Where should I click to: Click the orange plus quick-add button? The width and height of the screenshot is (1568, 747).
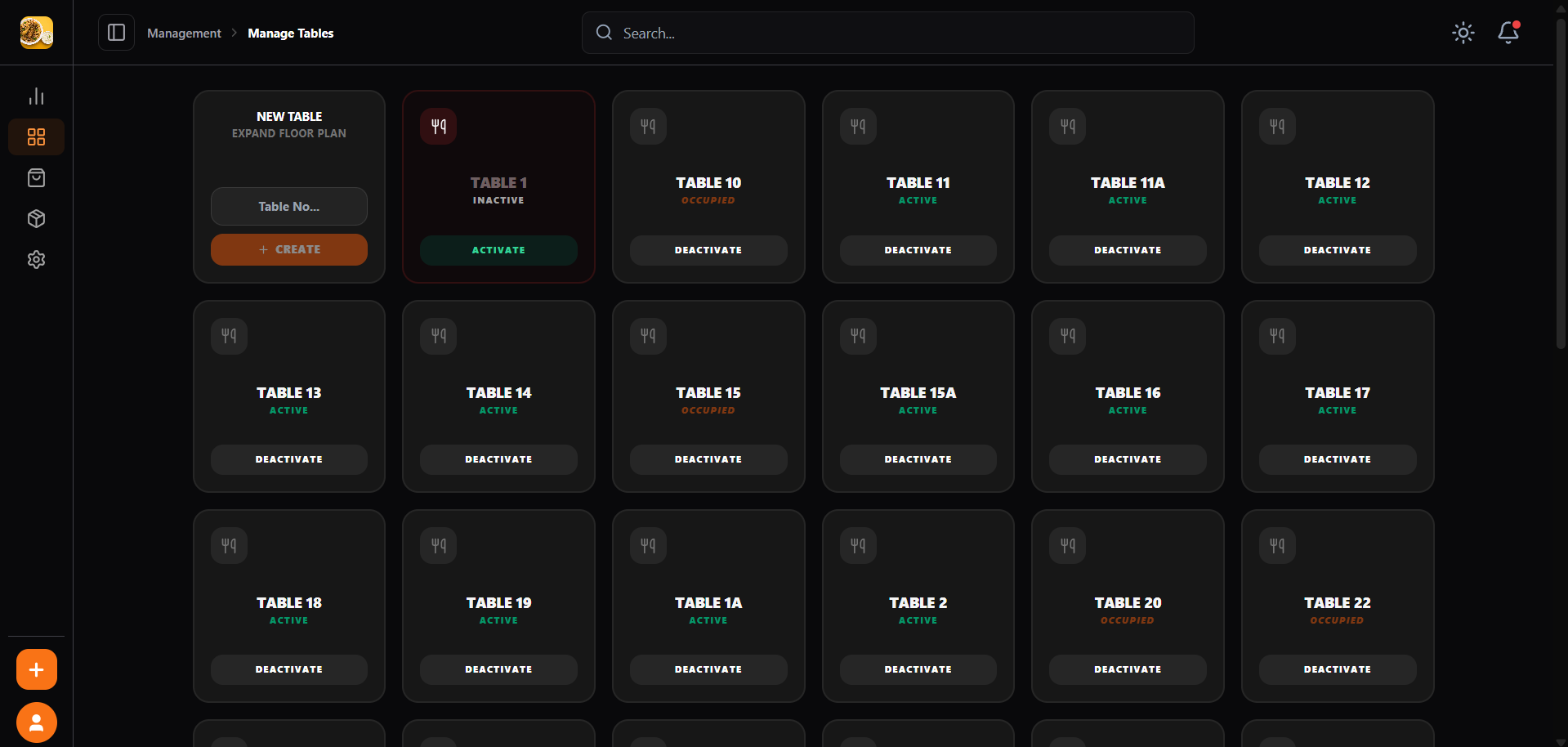coord(37,670)
